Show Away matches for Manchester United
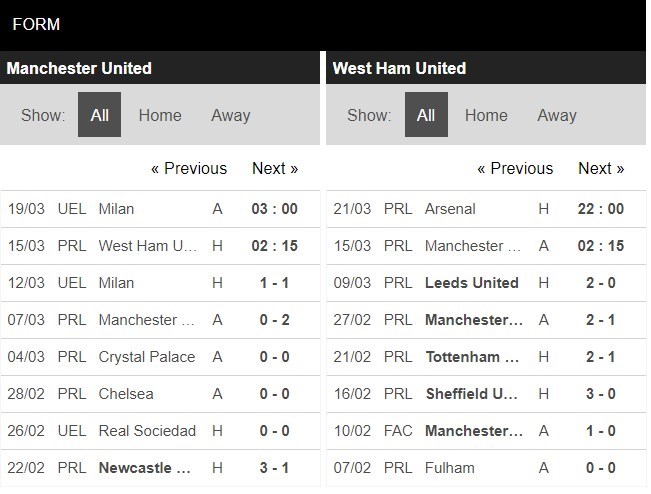The image size is (651, 494). tap(230, 115)
